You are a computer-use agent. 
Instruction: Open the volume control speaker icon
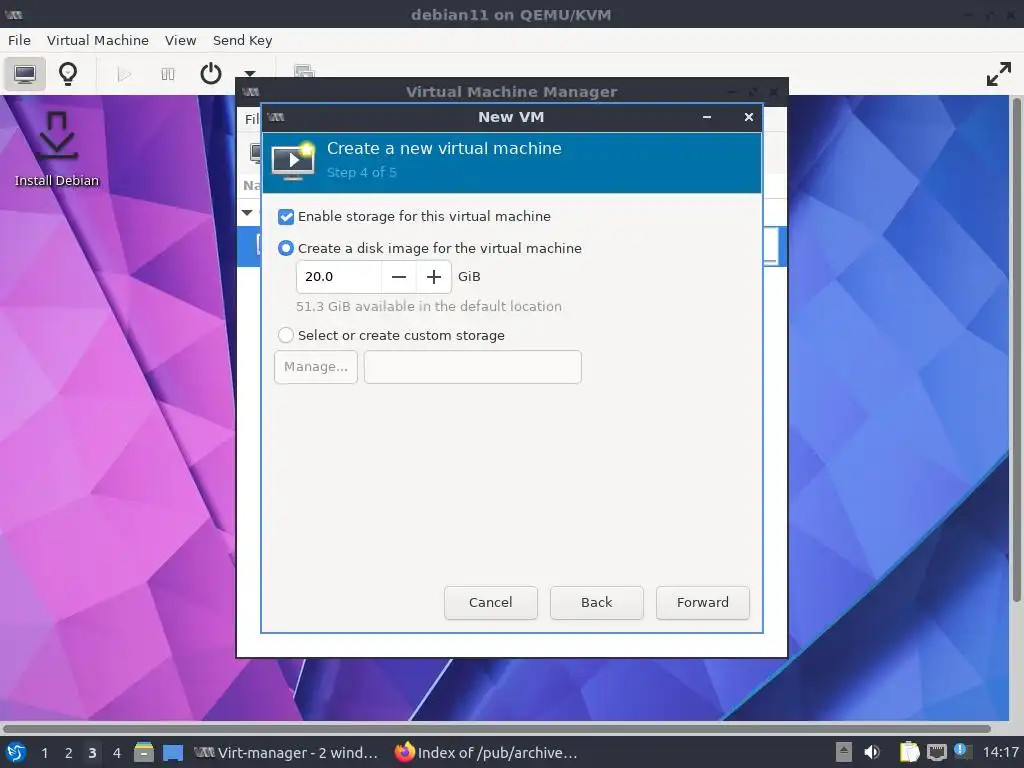(x=872, y=753)
